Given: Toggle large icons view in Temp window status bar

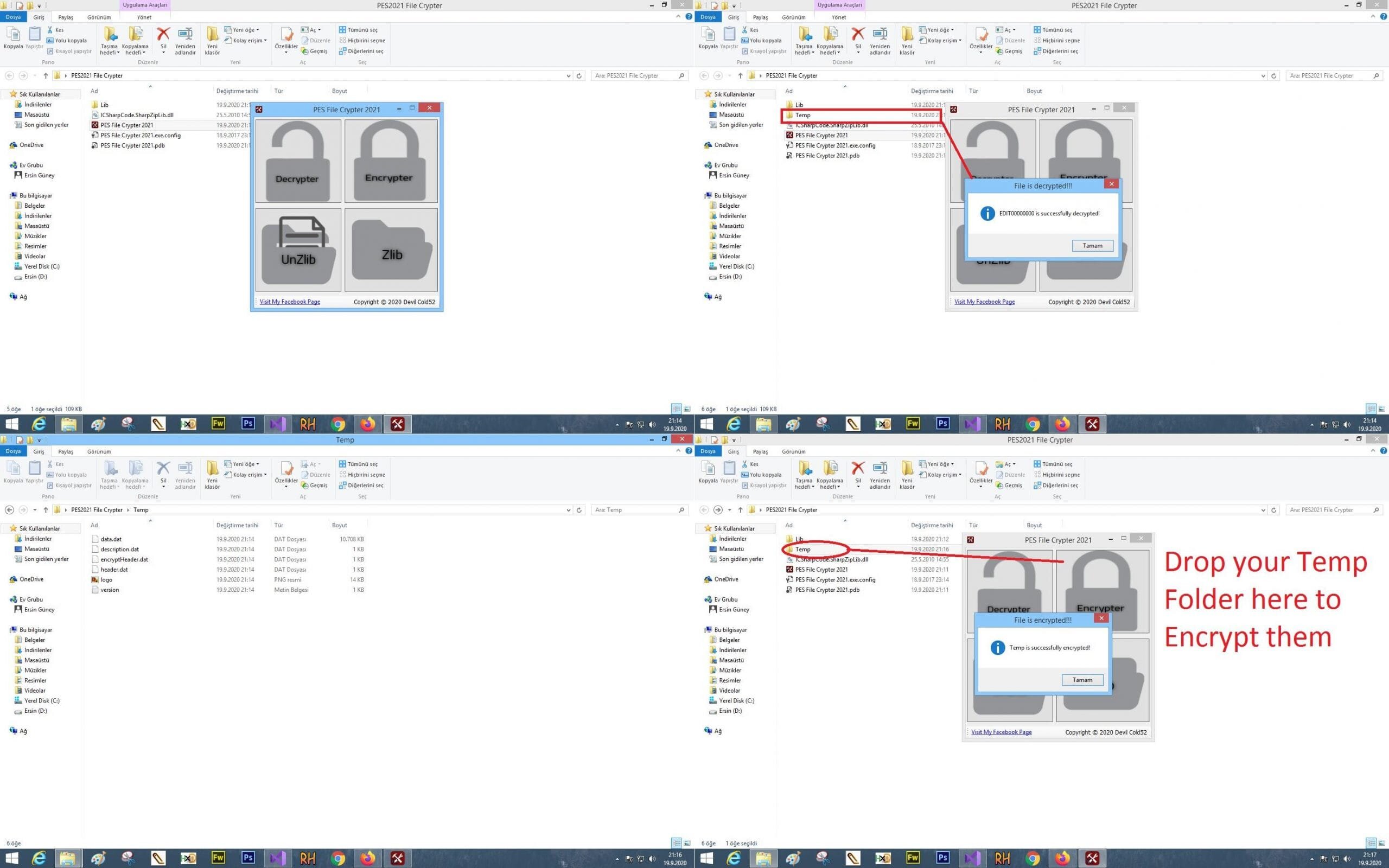Looking at the screenshot, I should coord(686,843).
